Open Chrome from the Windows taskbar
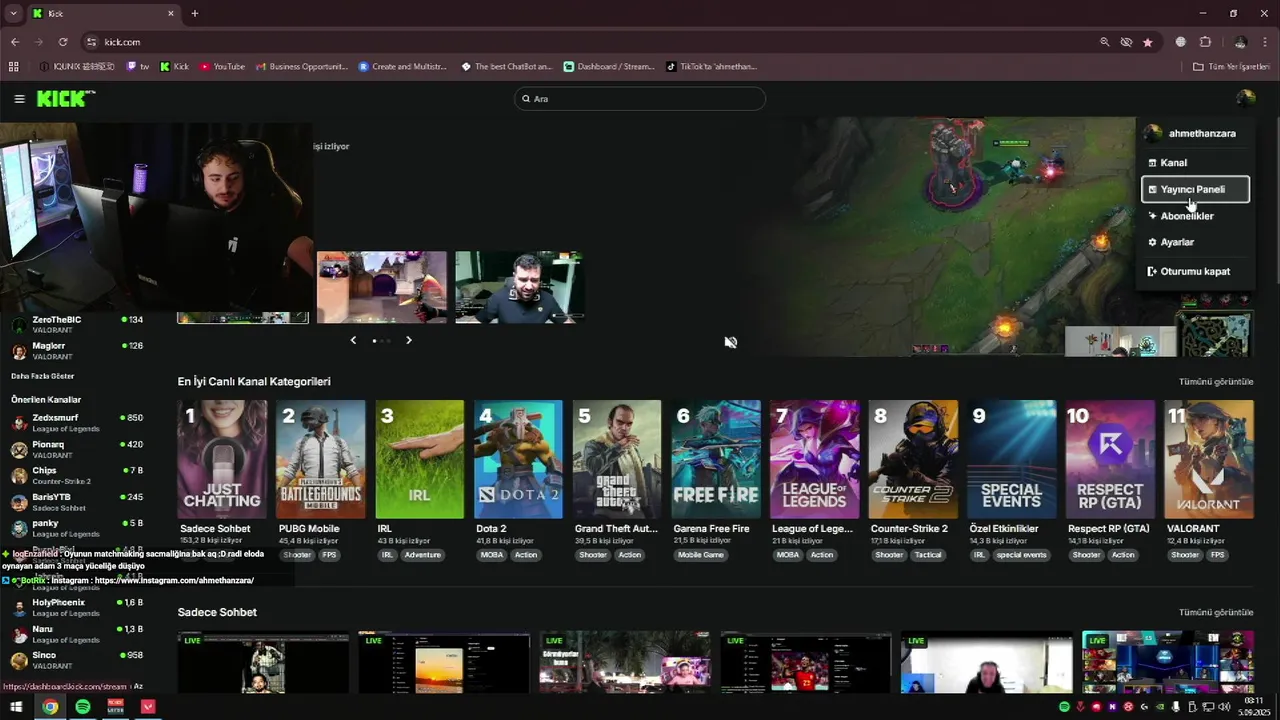Viewport: 1280px width, 720px height. 50,707
